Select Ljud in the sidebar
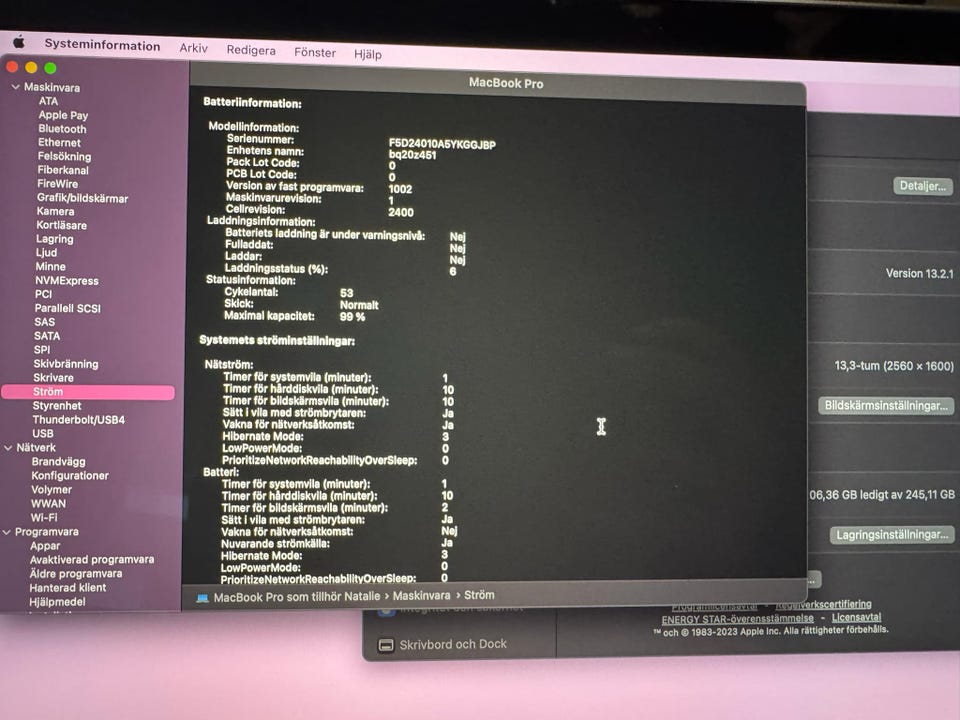This screenshot has width=960, height=720. 47,252
